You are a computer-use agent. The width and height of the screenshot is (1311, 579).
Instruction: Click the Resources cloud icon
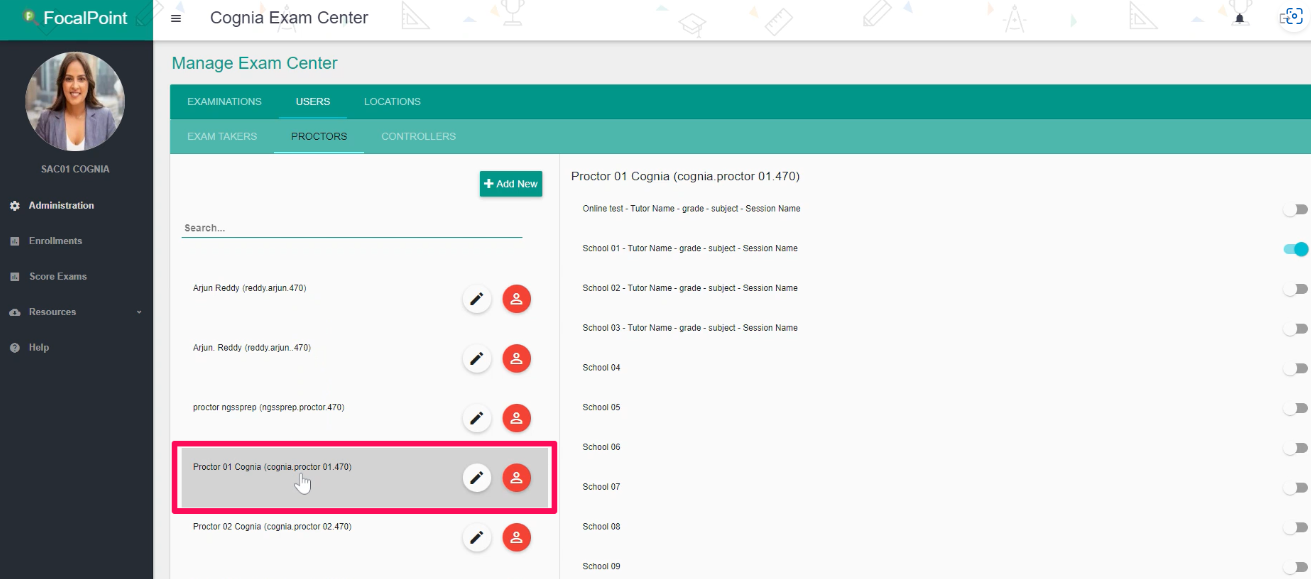pos(15,312)
